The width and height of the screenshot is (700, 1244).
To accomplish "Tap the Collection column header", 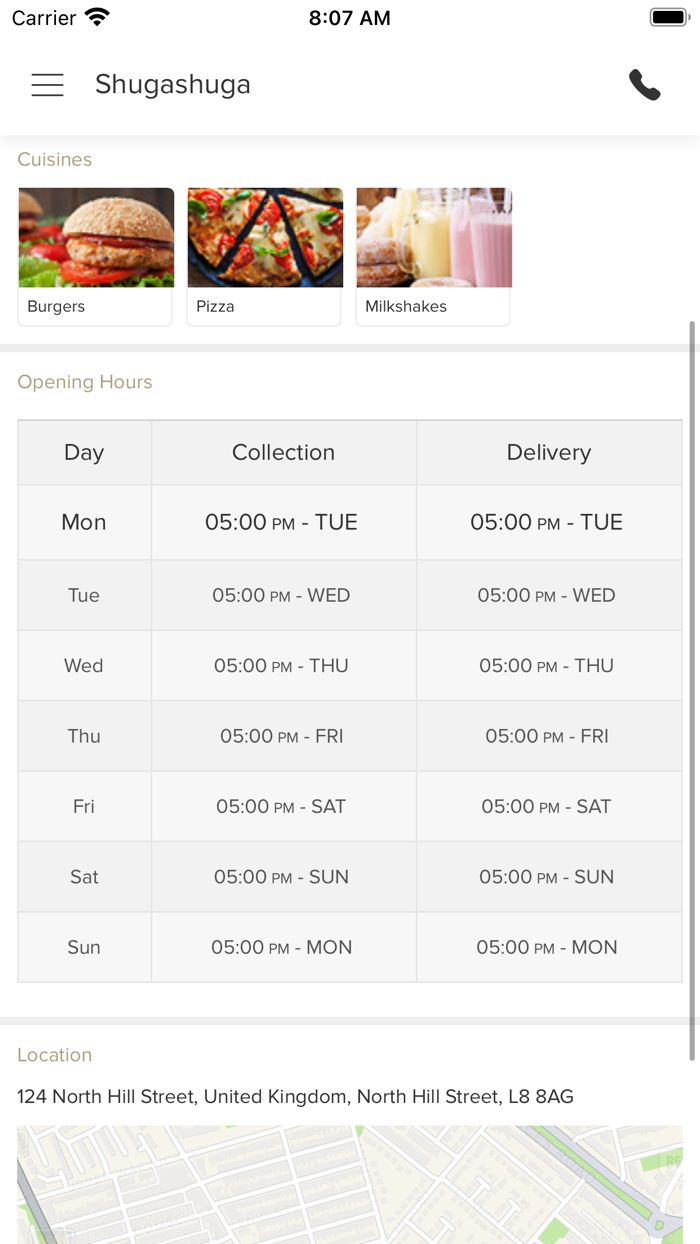I will click(x=283, y=453).
